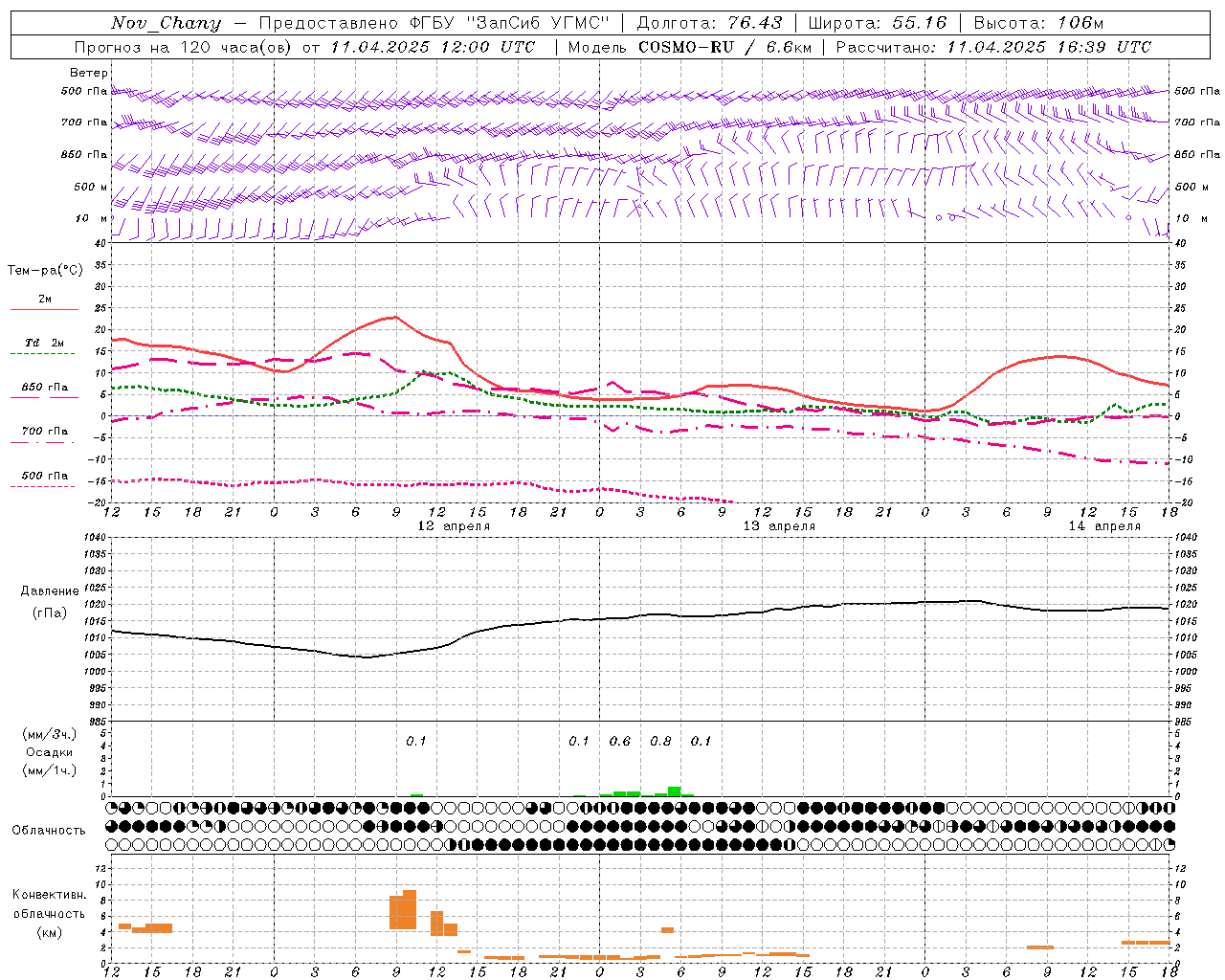Click the '10 м' wind level label on left
This screenshot has height=980, width=1225.
click(x=91, y=218)
